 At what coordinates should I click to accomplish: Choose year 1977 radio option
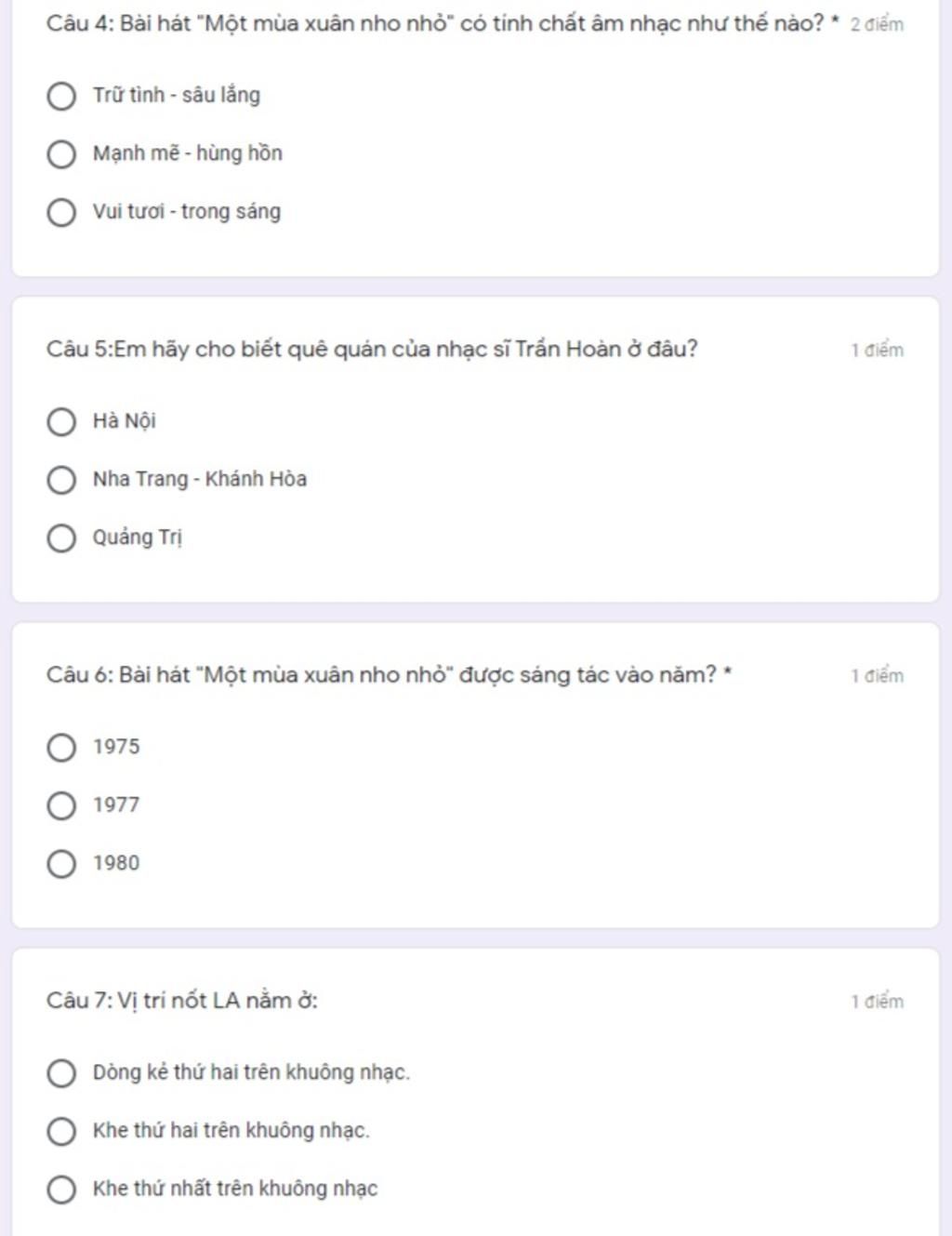click(61, 805)
